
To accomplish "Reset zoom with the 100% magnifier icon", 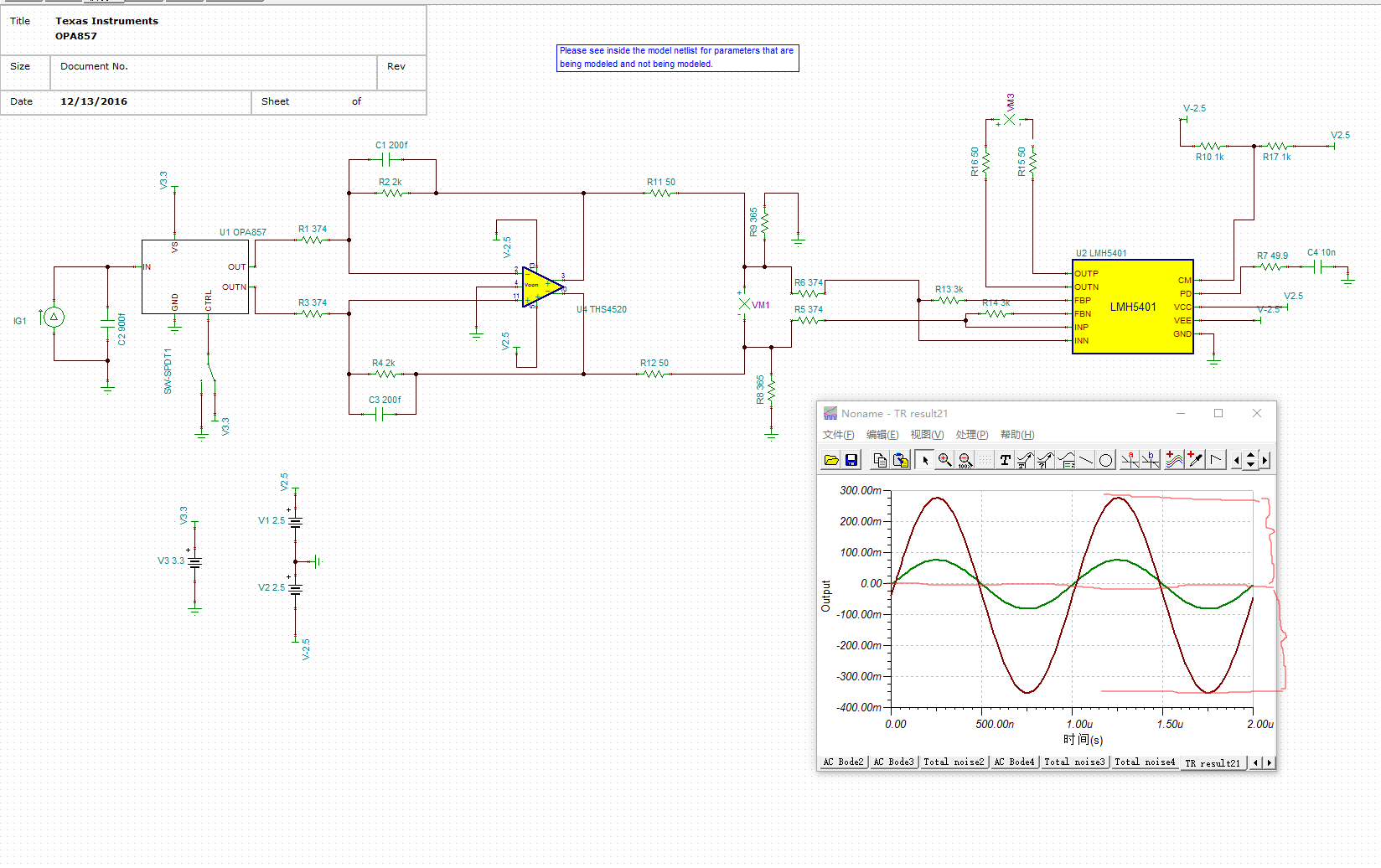I will coord(965,460).
